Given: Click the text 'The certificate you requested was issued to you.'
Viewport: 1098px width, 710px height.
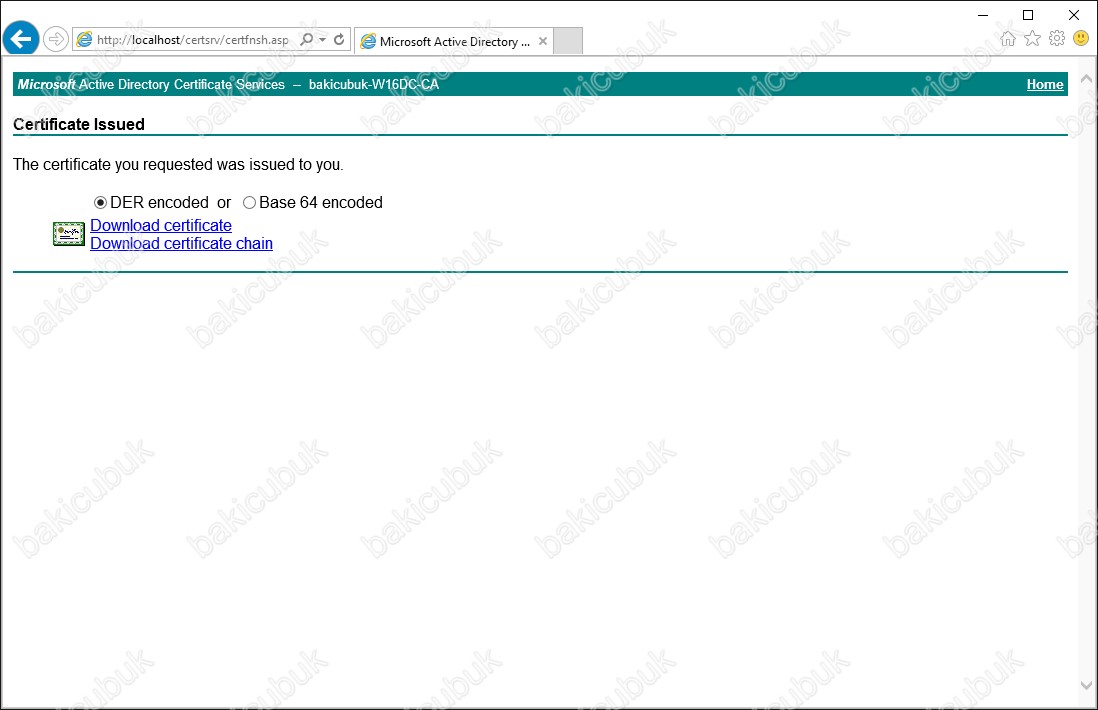Looking at the screenshot, I should (178, 165).
